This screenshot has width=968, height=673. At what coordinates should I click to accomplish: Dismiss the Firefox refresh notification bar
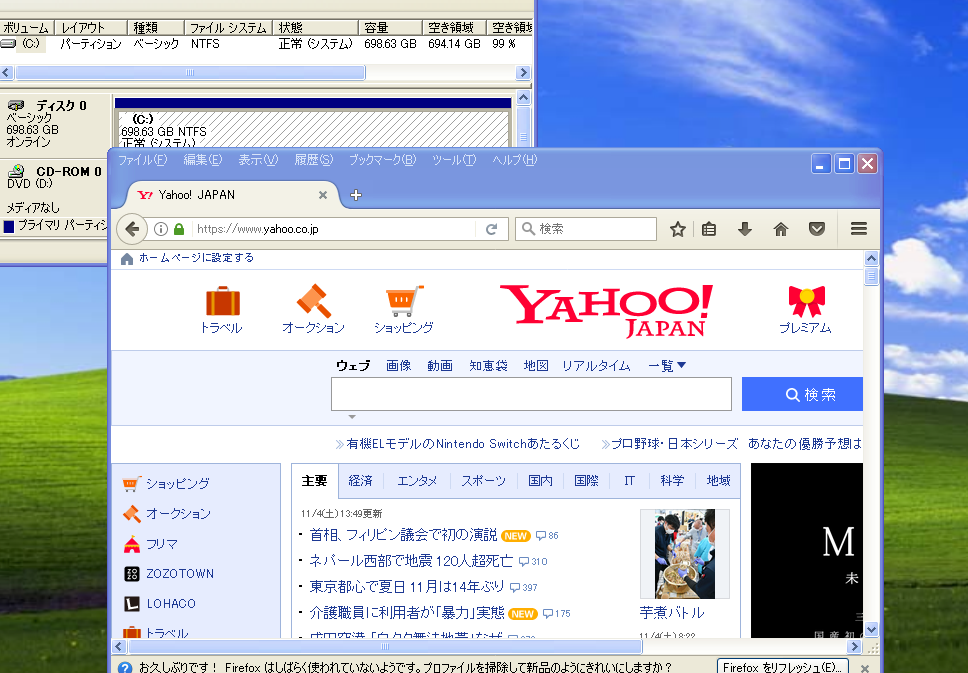pyautogui.click(x=865, y=667)
